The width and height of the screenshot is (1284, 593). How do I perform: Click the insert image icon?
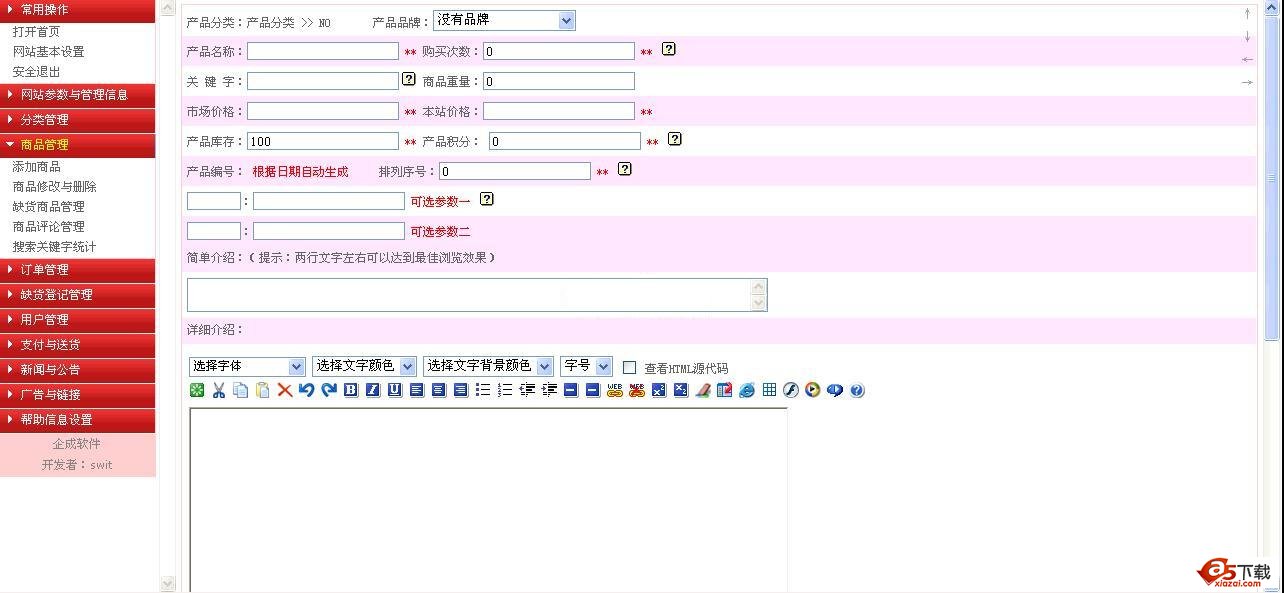724,390
